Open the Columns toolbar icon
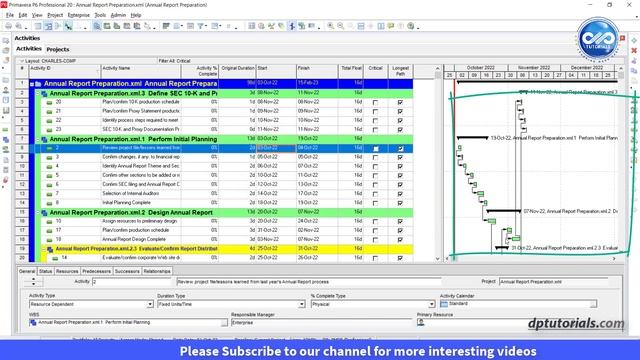Viewport: 640px width, 360px height. point(177,26)
